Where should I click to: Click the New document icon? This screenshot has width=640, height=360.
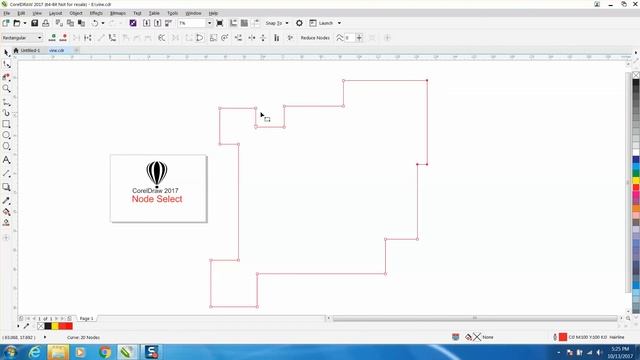(x=6, y=23)
